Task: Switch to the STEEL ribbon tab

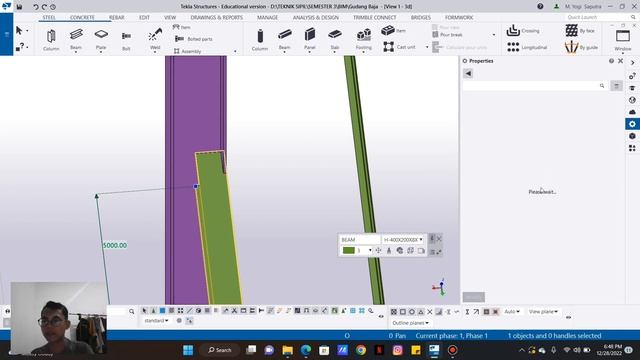Action: coord(49,18)
